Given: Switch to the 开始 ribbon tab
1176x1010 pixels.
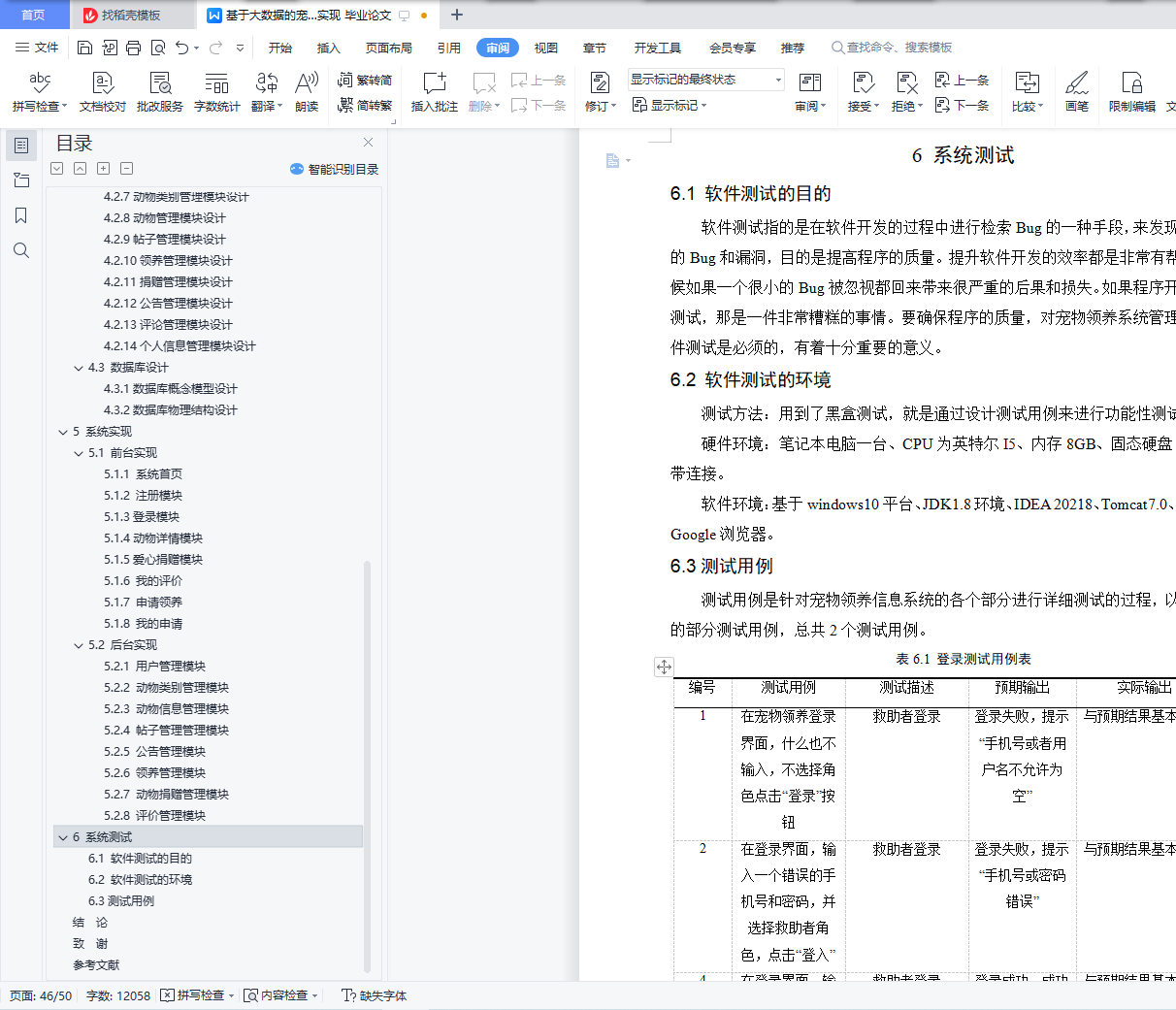Looking at the screenshot, I should click(x=280, y=48).
